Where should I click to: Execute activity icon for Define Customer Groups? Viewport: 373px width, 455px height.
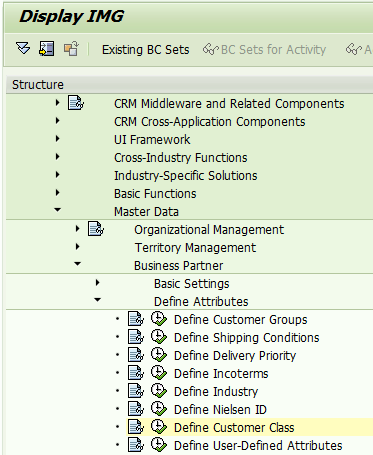159,319
